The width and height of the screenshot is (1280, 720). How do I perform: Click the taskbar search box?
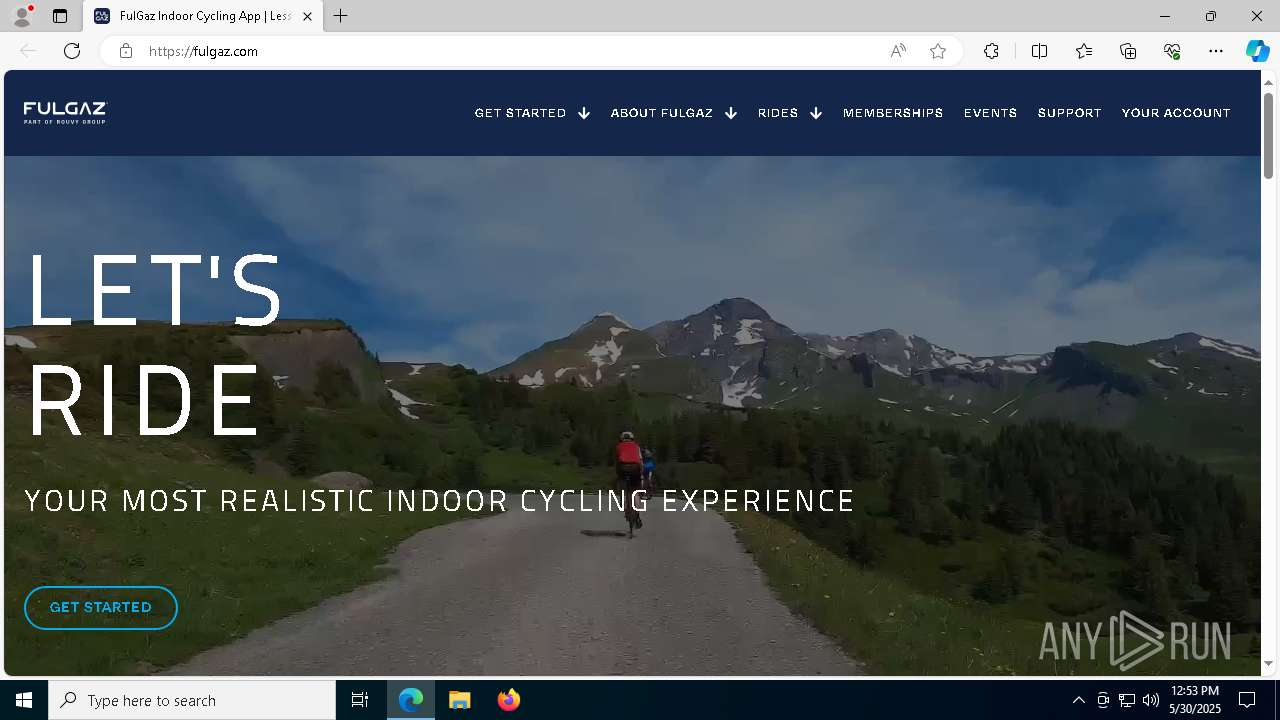click(x=192, y=700)
